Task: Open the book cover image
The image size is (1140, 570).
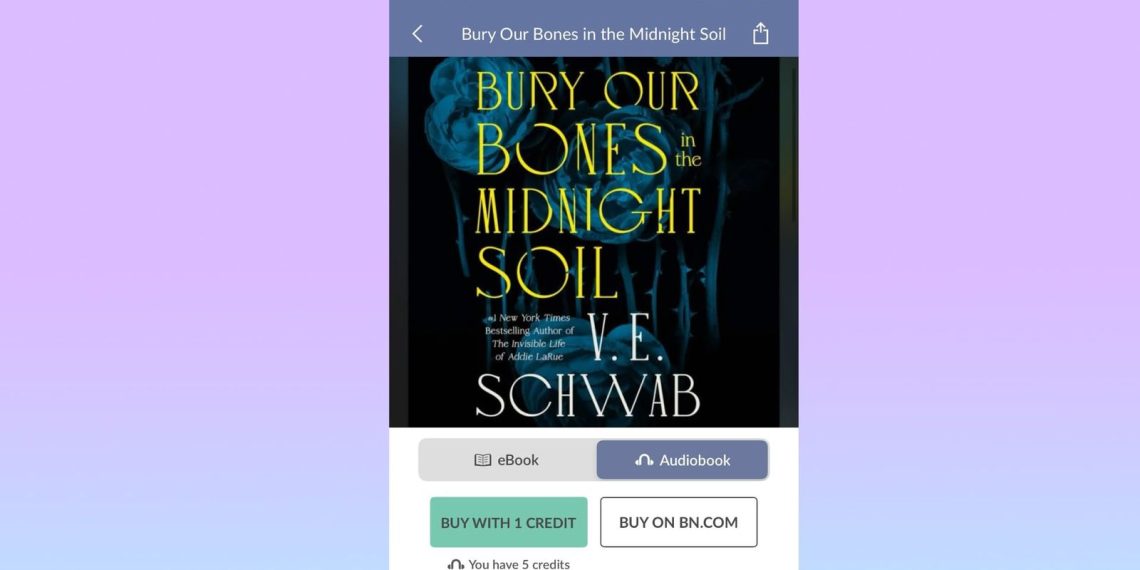Action: pyautogui.click(x=593, y=242)
